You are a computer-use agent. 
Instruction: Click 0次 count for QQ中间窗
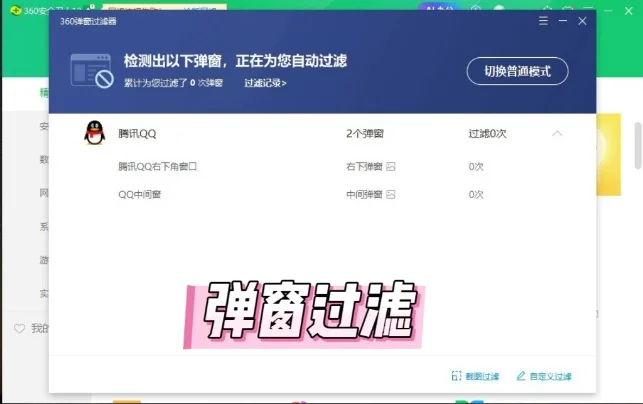pyautogui.click(x=476, y=194)
